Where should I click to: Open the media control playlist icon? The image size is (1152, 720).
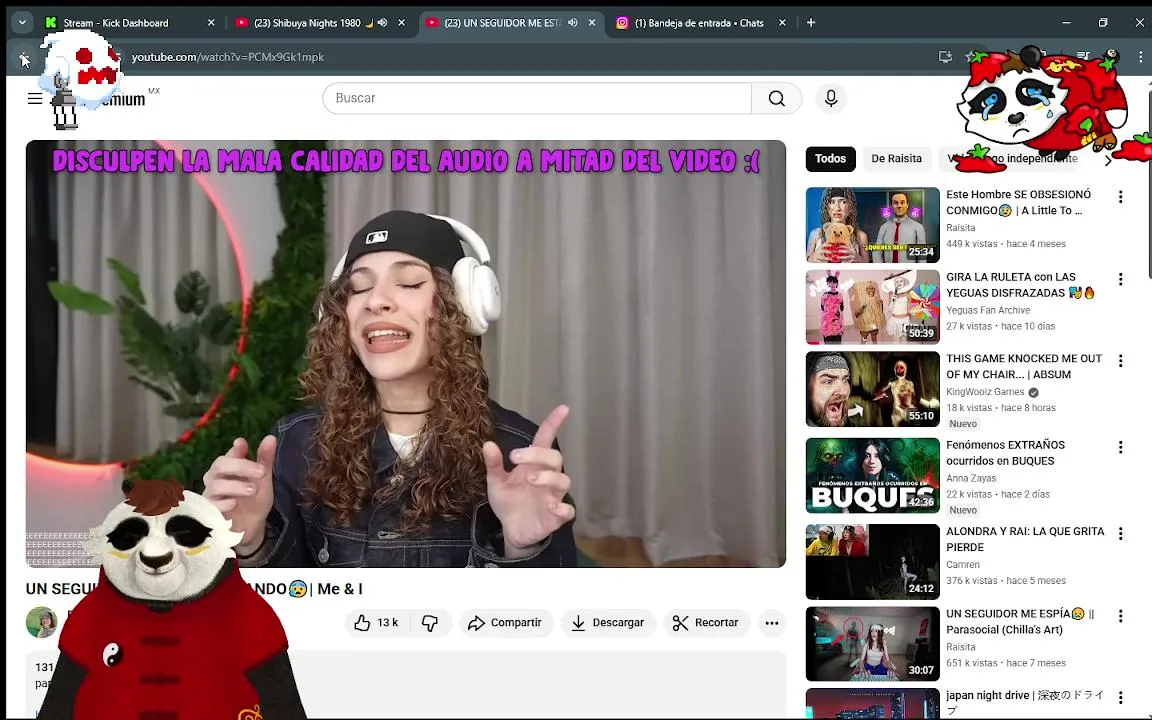pyautogui.click(x=1083, y=56)
